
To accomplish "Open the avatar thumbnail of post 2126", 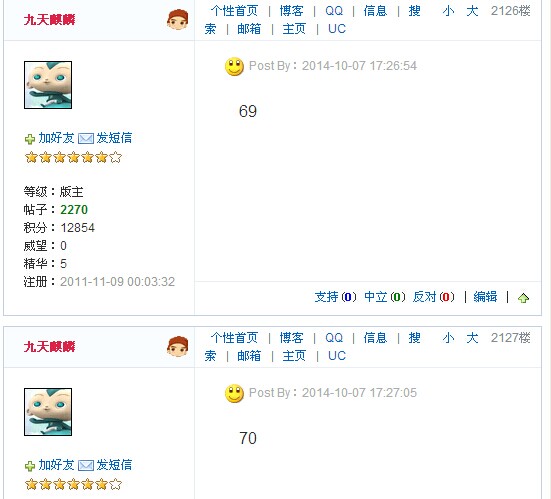I will tap(48, 85).
